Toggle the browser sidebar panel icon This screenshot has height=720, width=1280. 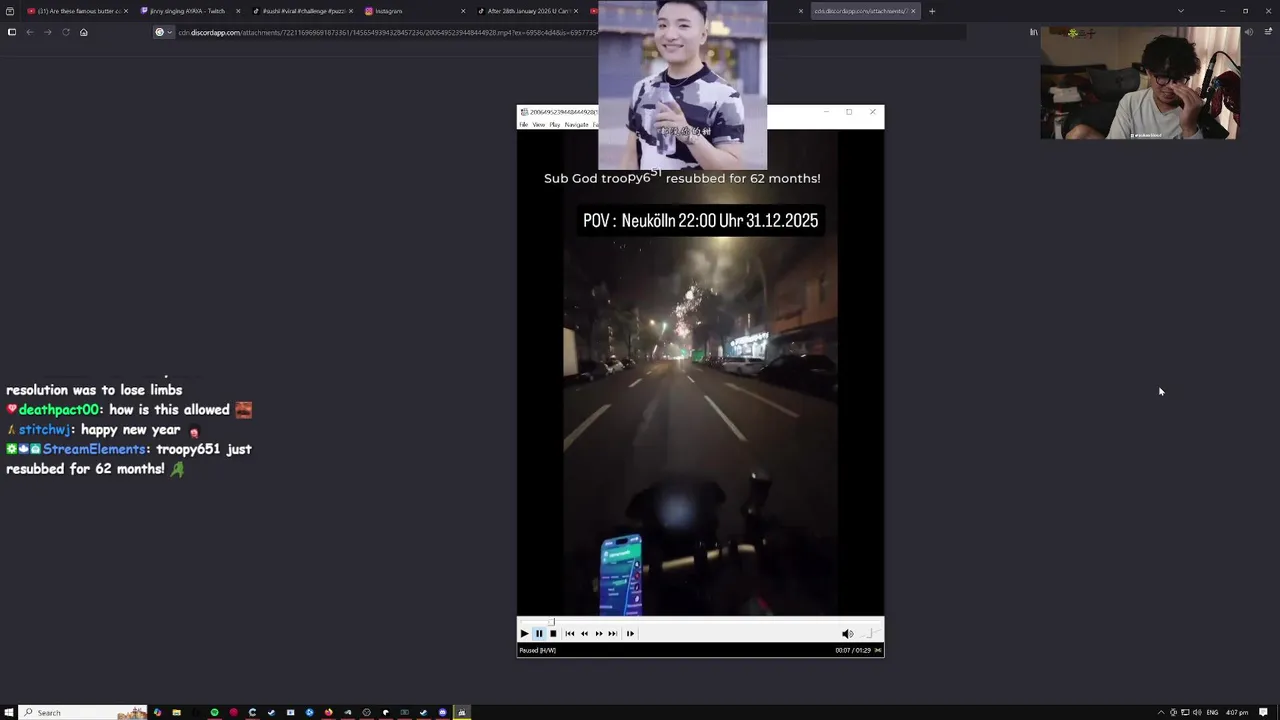click(x=12, y=32)
